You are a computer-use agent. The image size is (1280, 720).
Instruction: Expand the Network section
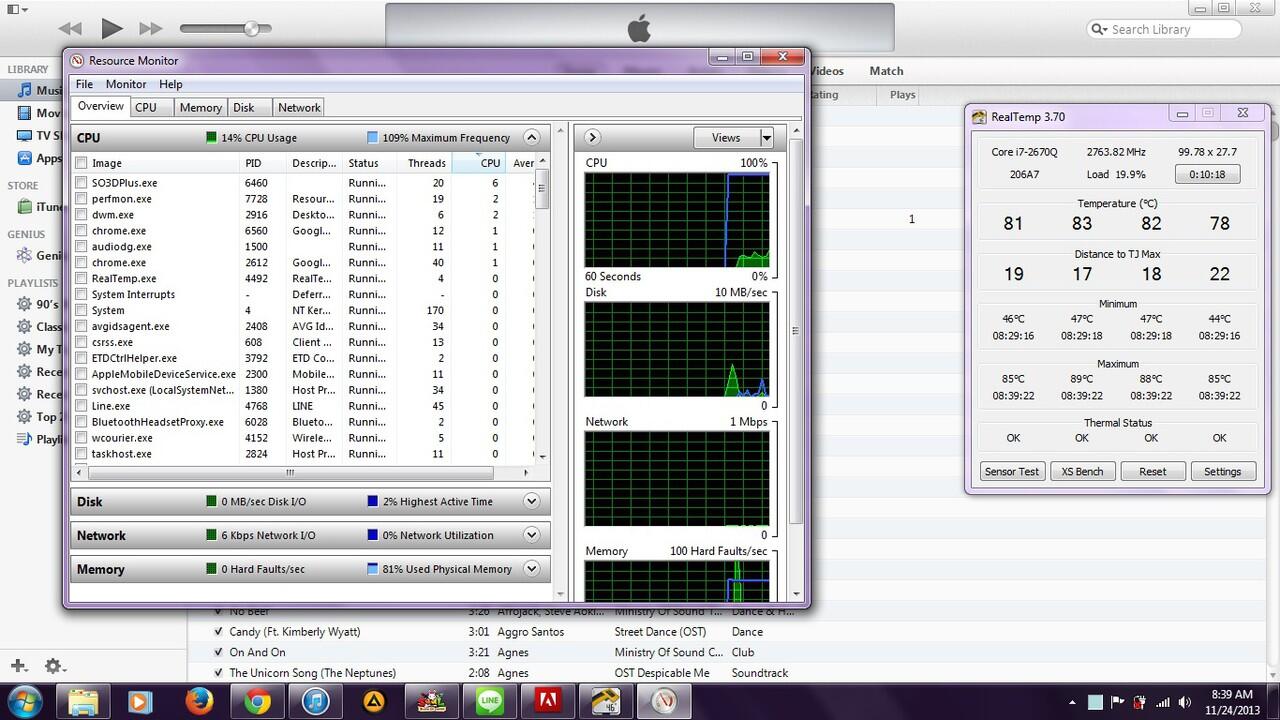(x=532, y=535)
